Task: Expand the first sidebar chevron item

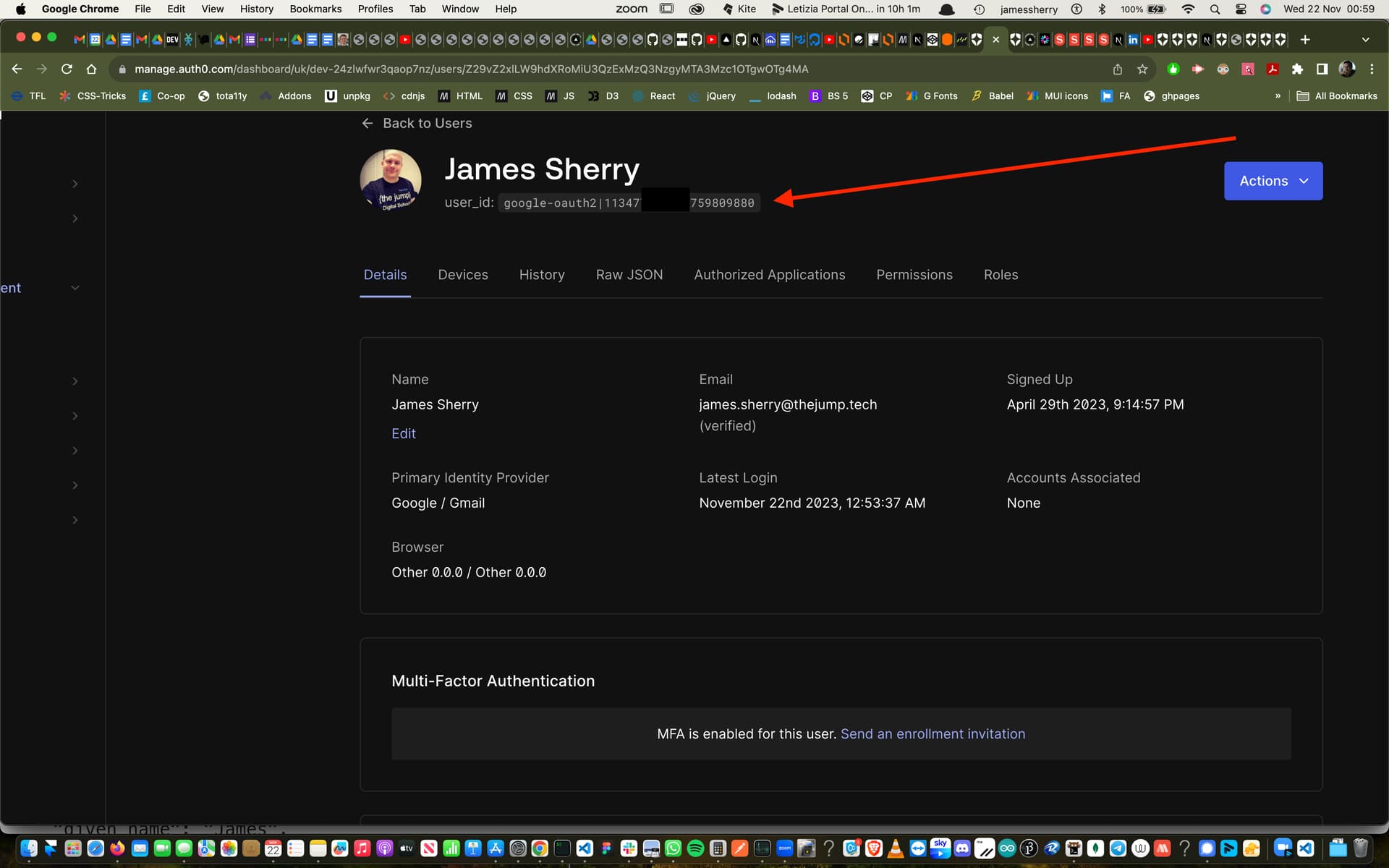Action: [75, 184]
